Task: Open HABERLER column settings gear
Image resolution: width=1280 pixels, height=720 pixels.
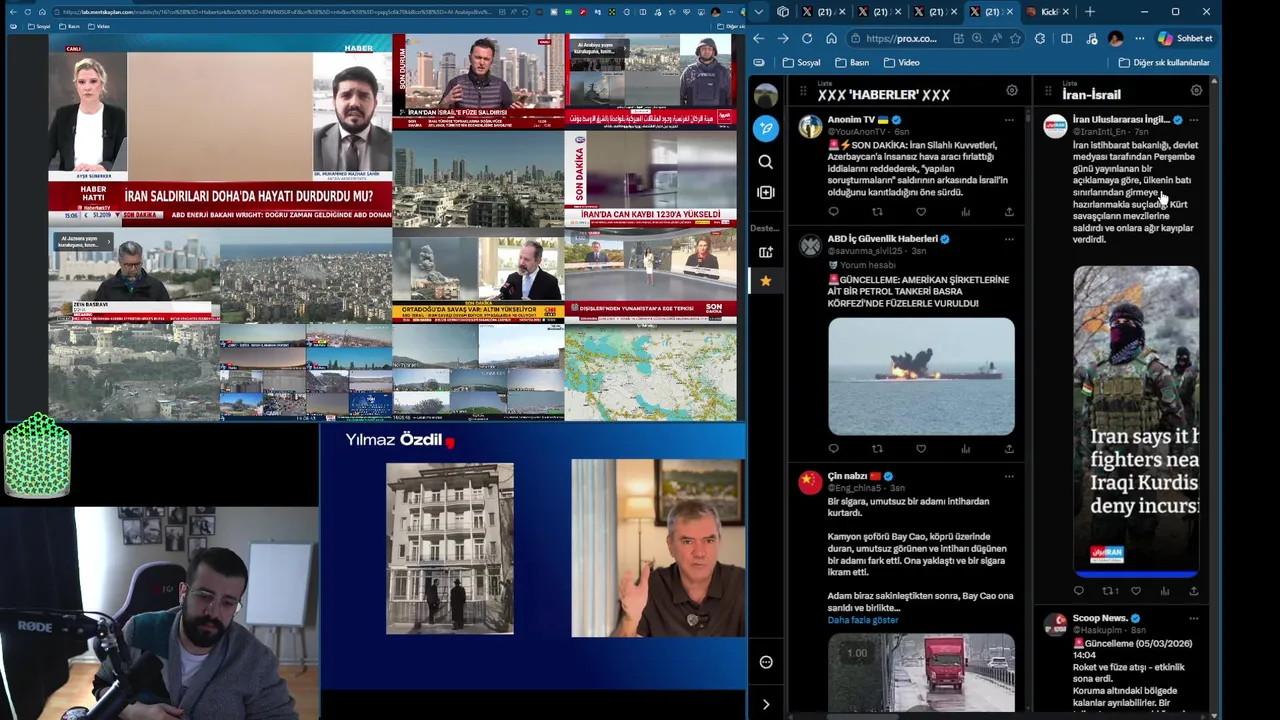Action: pyautogui.click(x=1012, y=91)
